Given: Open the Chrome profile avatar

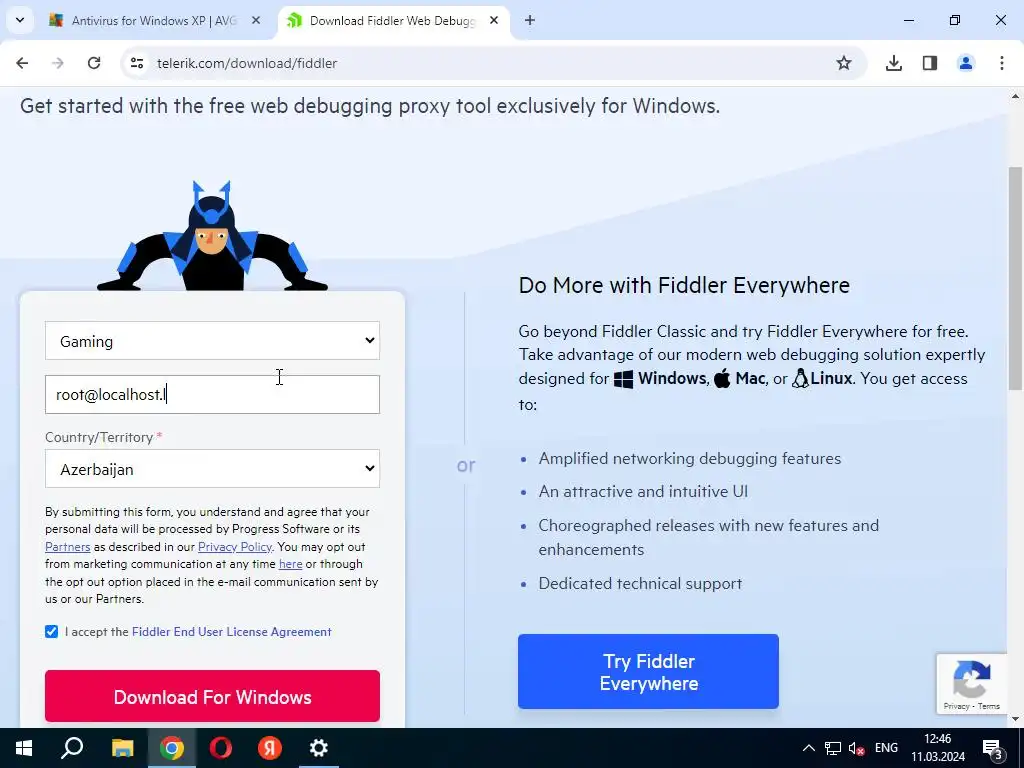Looking at the screenshot, I should point(965,63).
